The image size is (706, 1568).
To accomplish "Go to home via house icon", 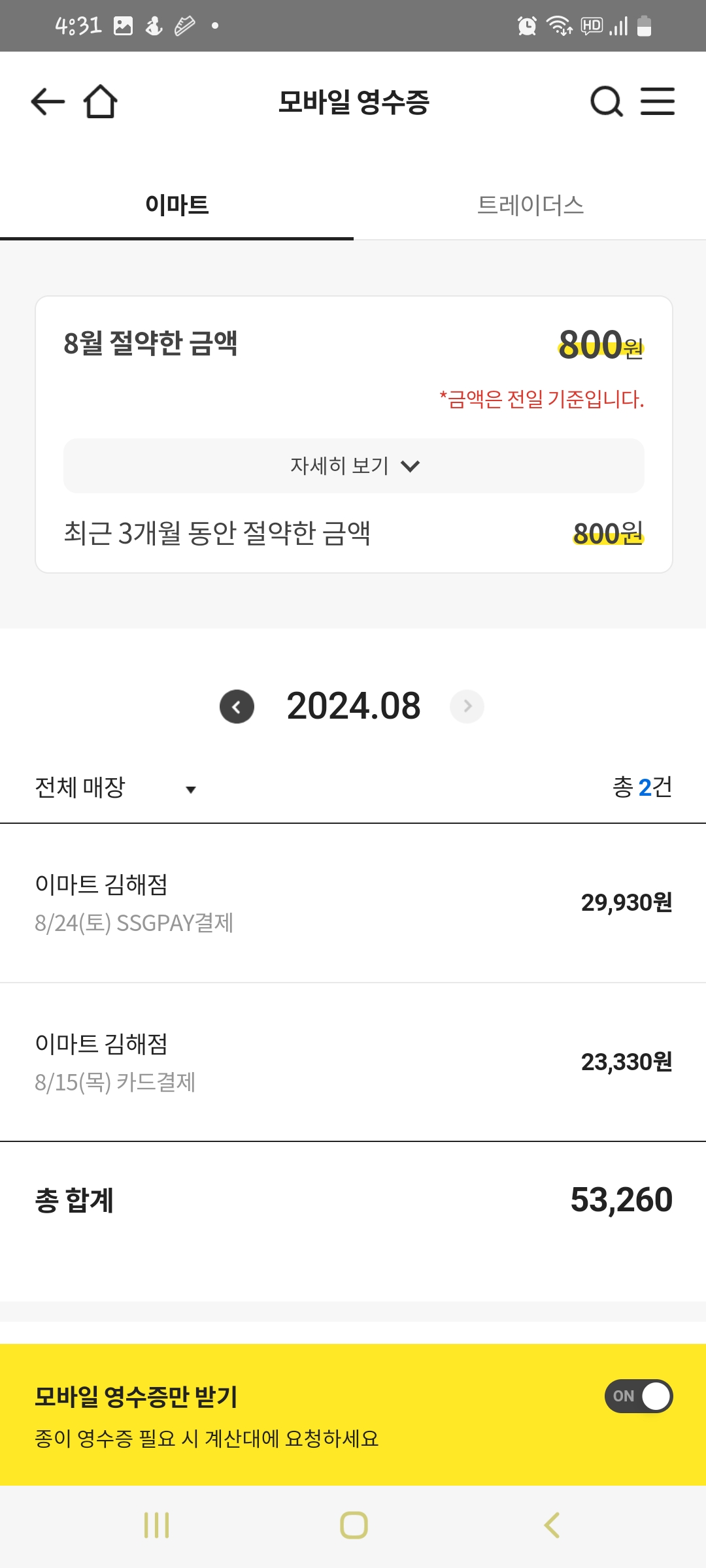I will point(100,102).
